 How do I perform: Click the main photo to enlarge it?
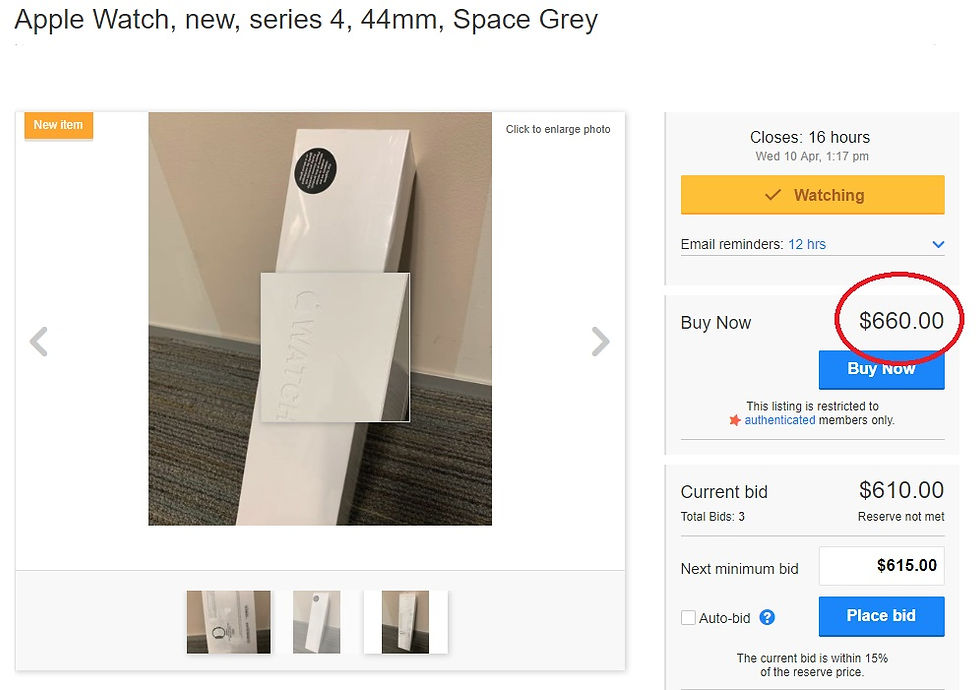pos(320,318)
